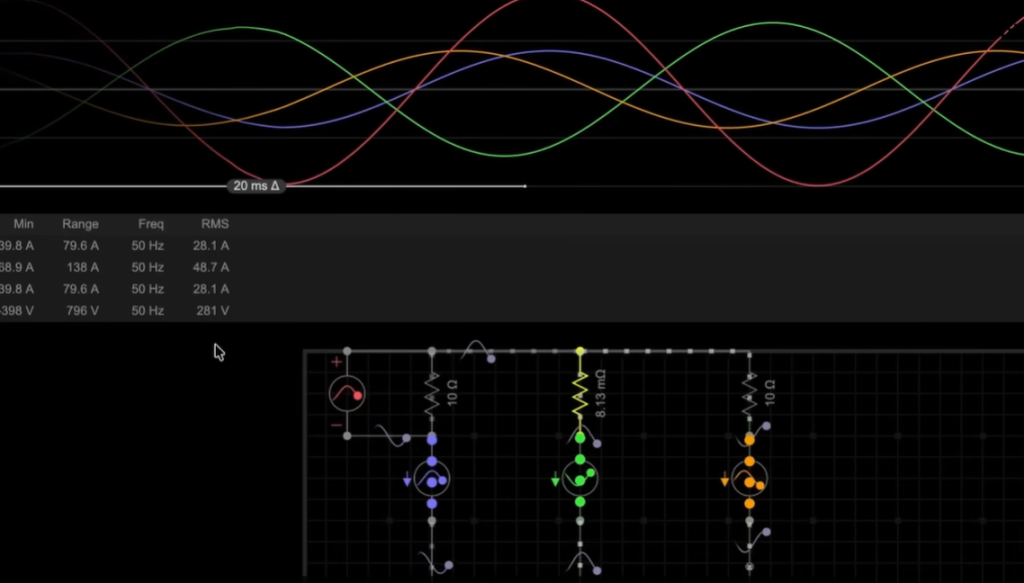Select the red AC voltage source
Screen dimensions: 1024x583
click(347, 394)
